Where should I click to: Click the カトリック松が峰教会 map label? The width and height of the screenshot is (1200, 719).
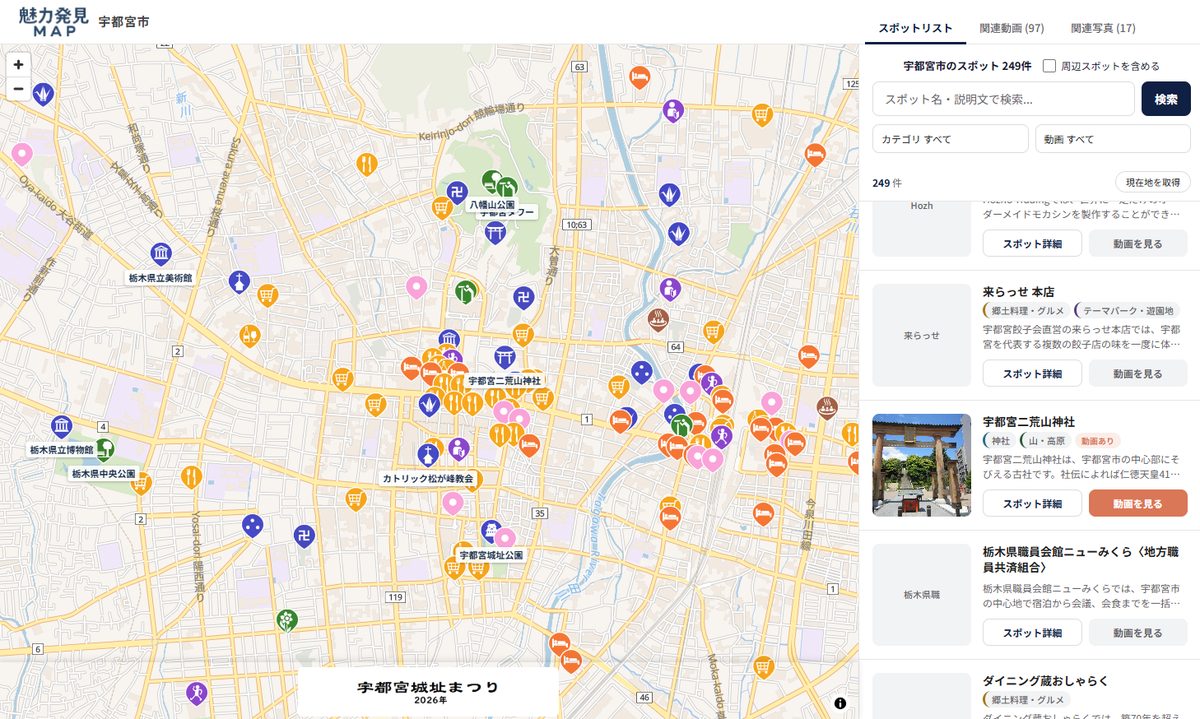point(428,479)
